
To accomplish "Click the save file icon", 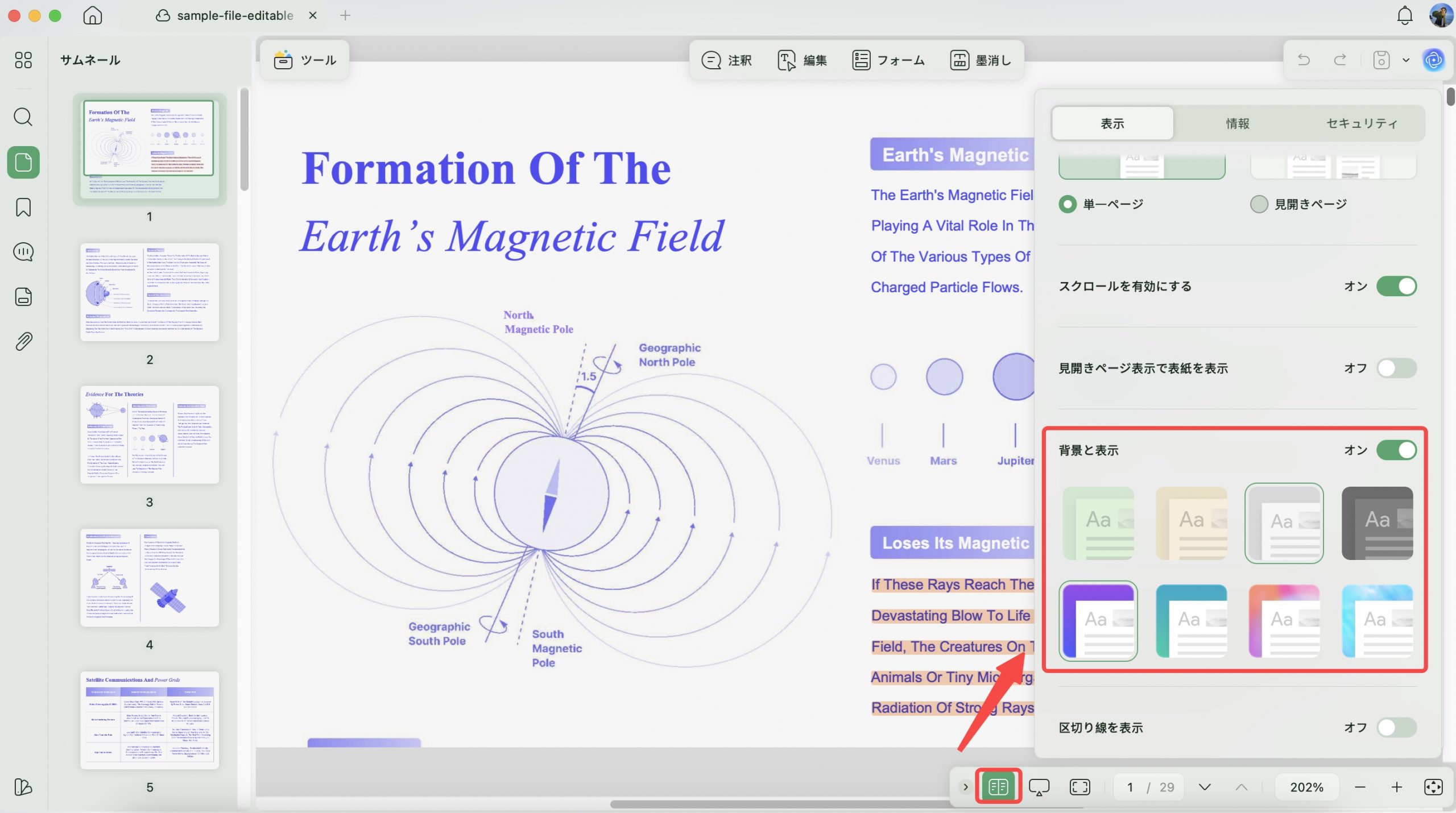I will coord(1381,60).
